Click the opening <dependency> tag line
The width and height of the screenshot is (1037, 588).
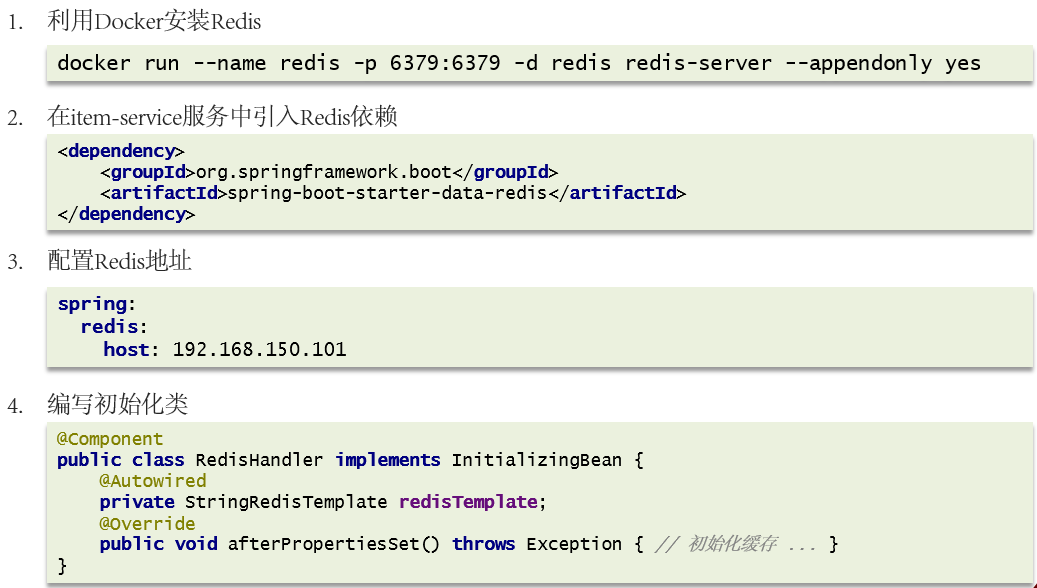coord(121,151)
